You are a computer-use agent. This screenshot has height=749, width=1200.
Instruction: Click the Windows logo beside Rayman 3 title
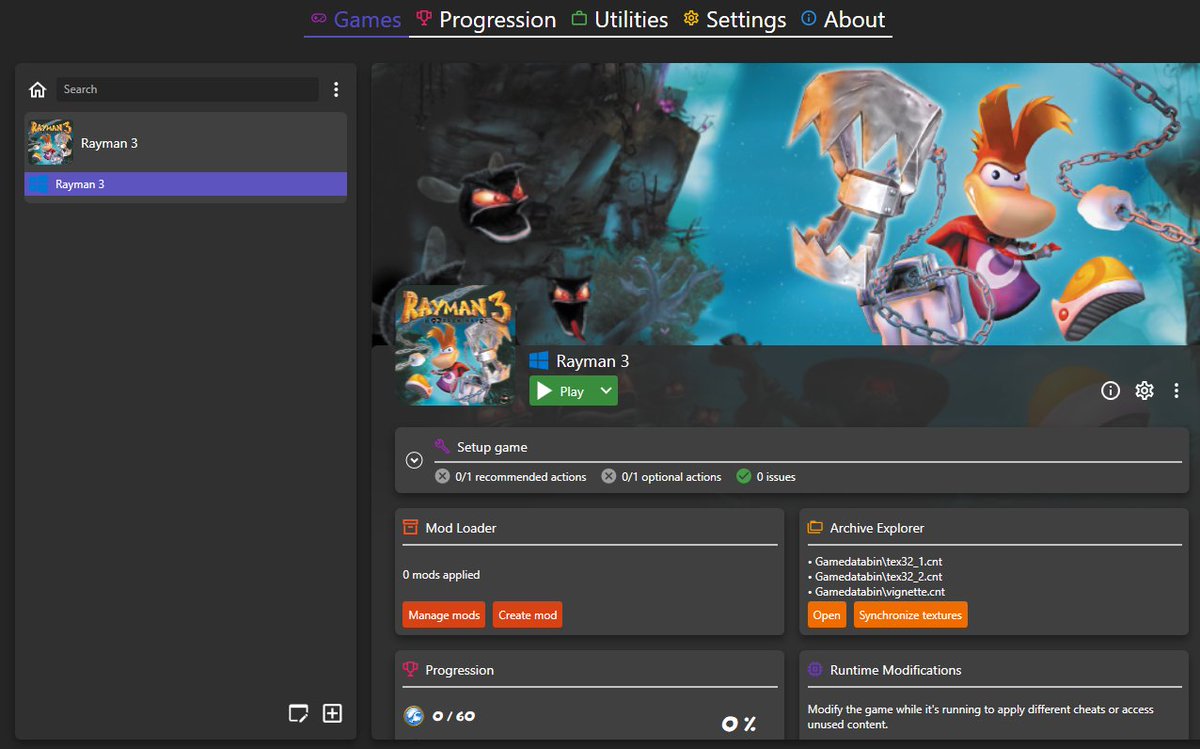tap(539, 361)
